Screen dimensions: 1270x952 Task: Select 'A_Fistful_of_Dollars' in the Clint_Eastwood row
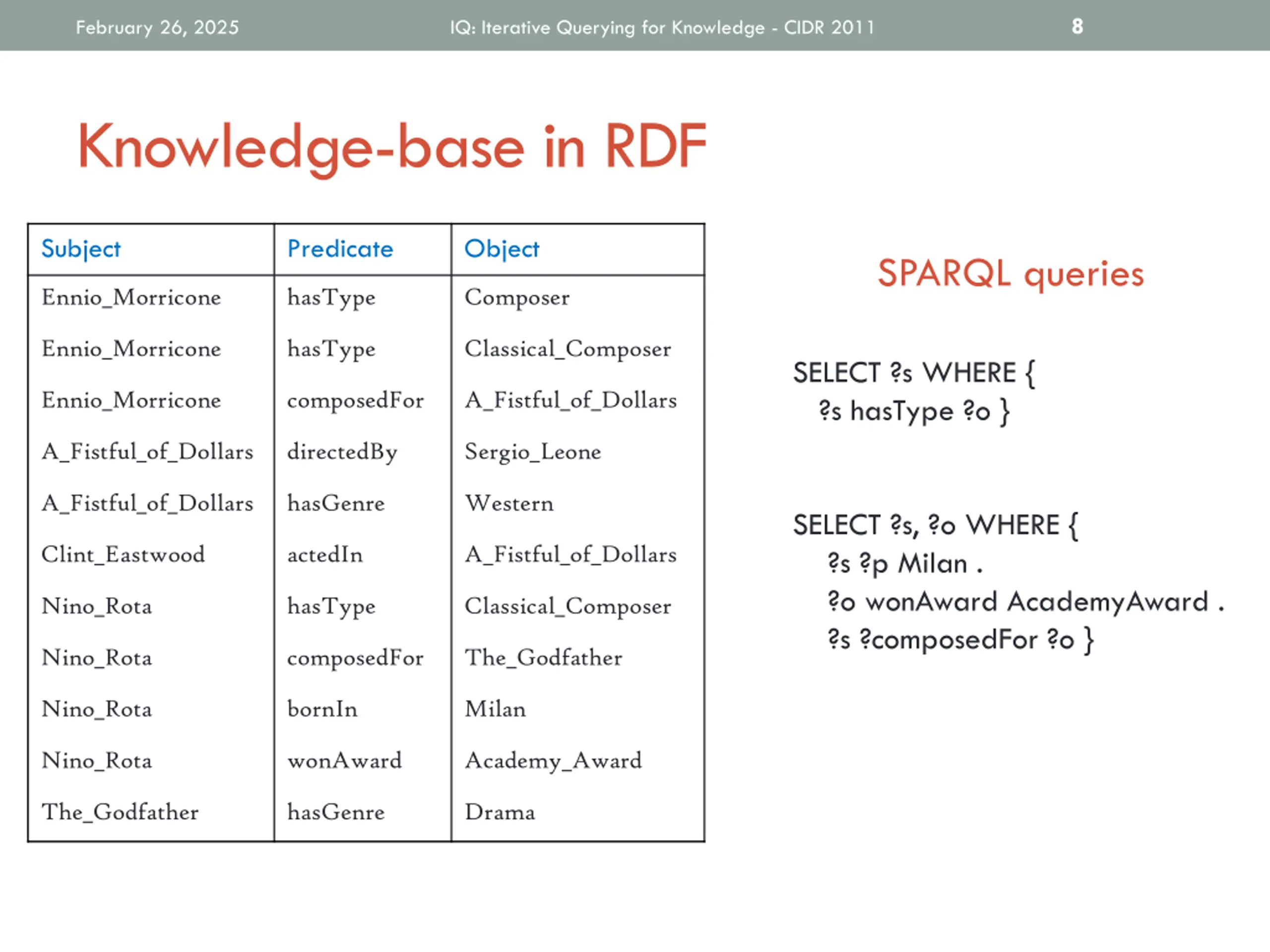coord(571,555)
